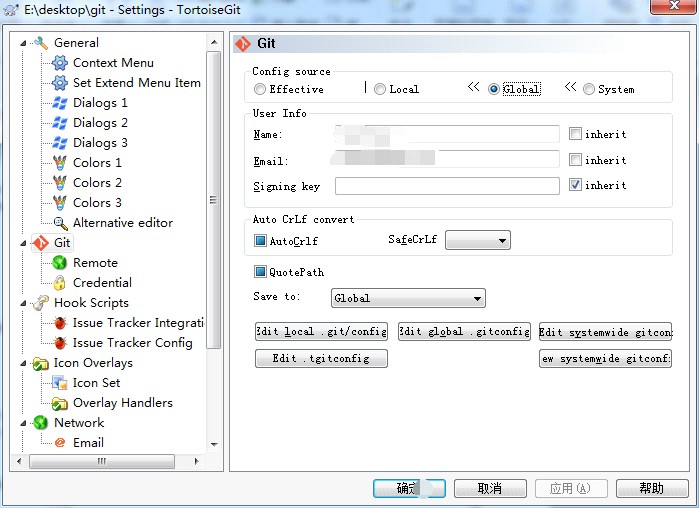Select the Global config source radio
The height and width of the screenshot is (508, 699).
[x=493, y=89]
